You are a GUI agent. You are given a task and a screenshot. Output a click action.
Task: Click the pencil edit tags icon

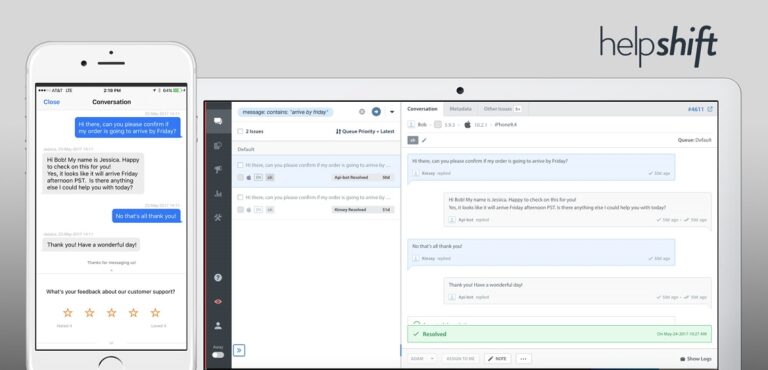click(x=424, y=140)
